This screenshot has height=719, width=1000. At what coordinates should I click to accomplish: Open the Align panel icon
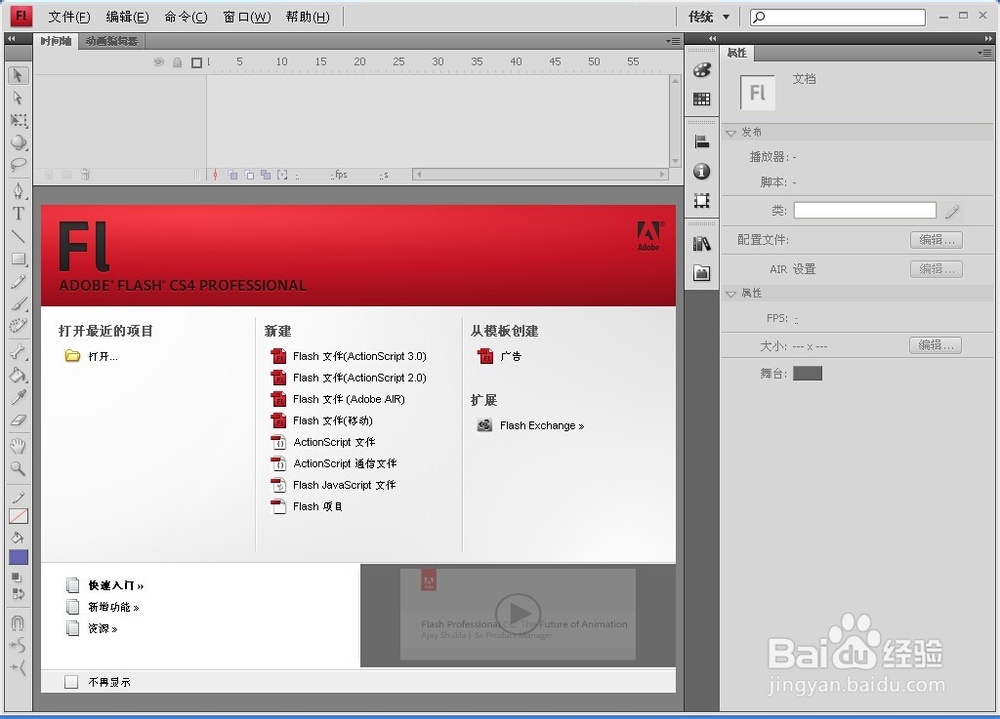(x=702, y=142)
